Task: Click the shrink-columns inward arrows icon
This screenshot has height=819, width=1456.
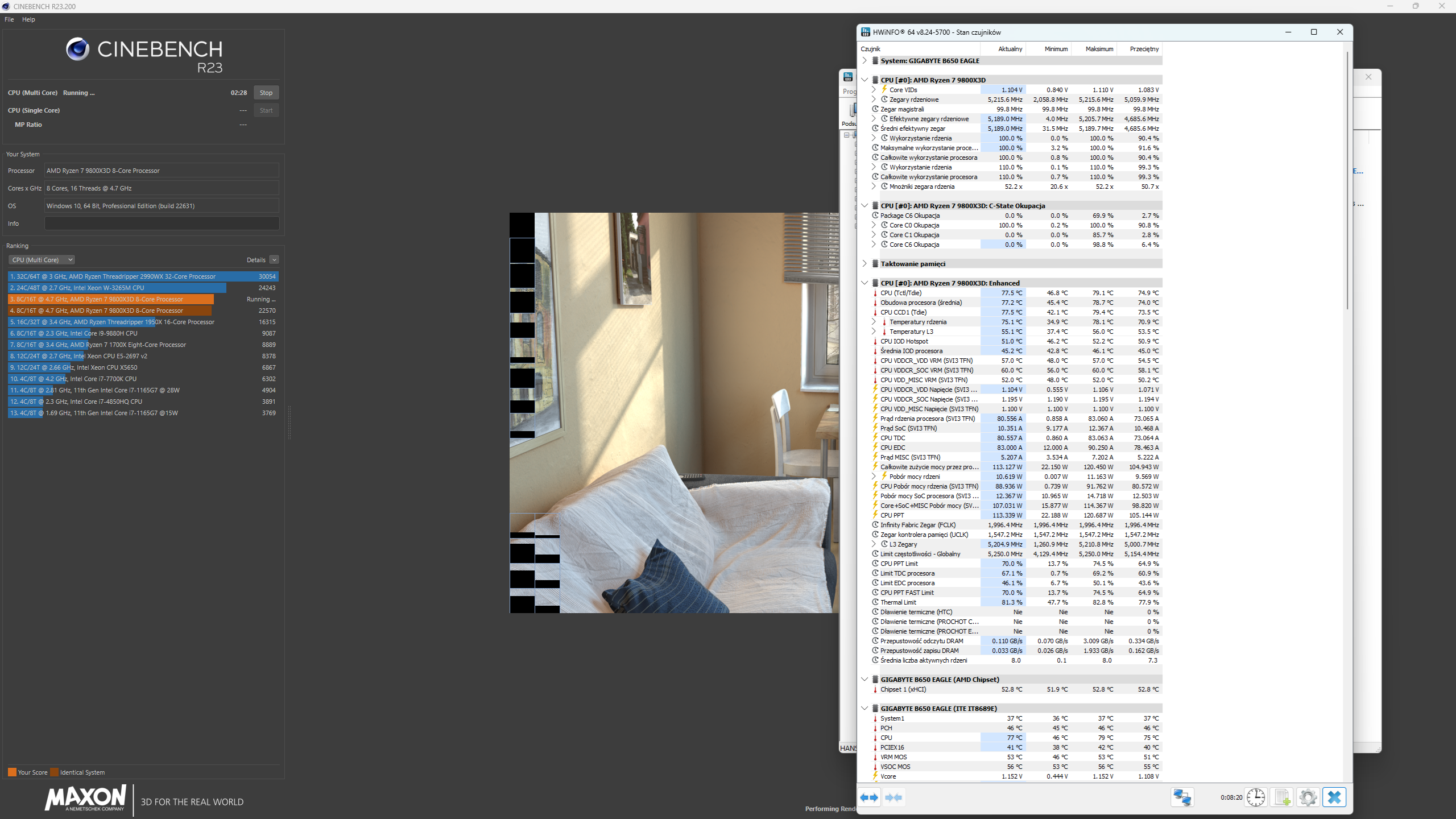Action: click(894, 797)
